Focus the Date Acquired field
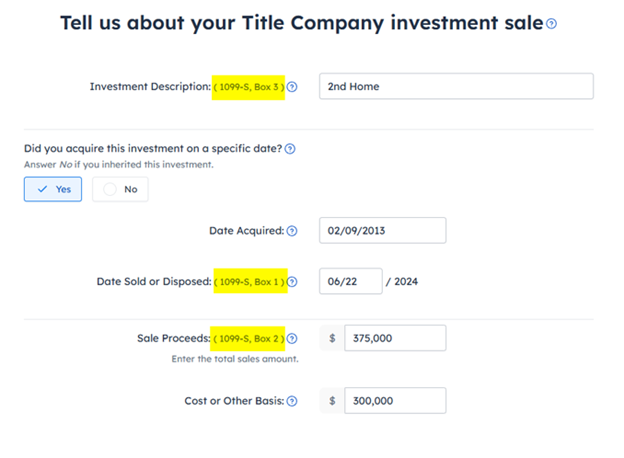 (382, 230)
